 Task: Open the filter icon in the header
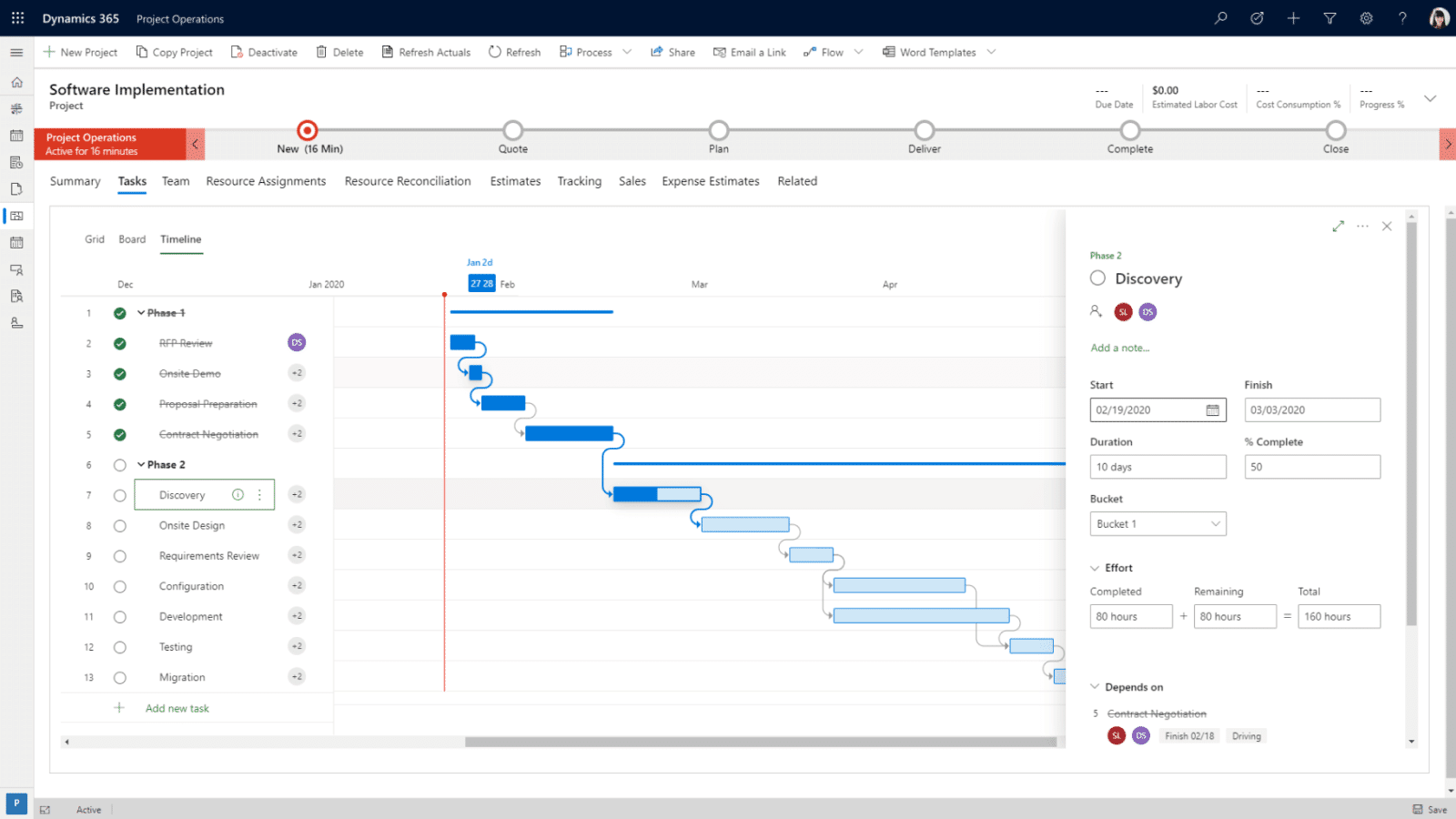(1330, 17)
